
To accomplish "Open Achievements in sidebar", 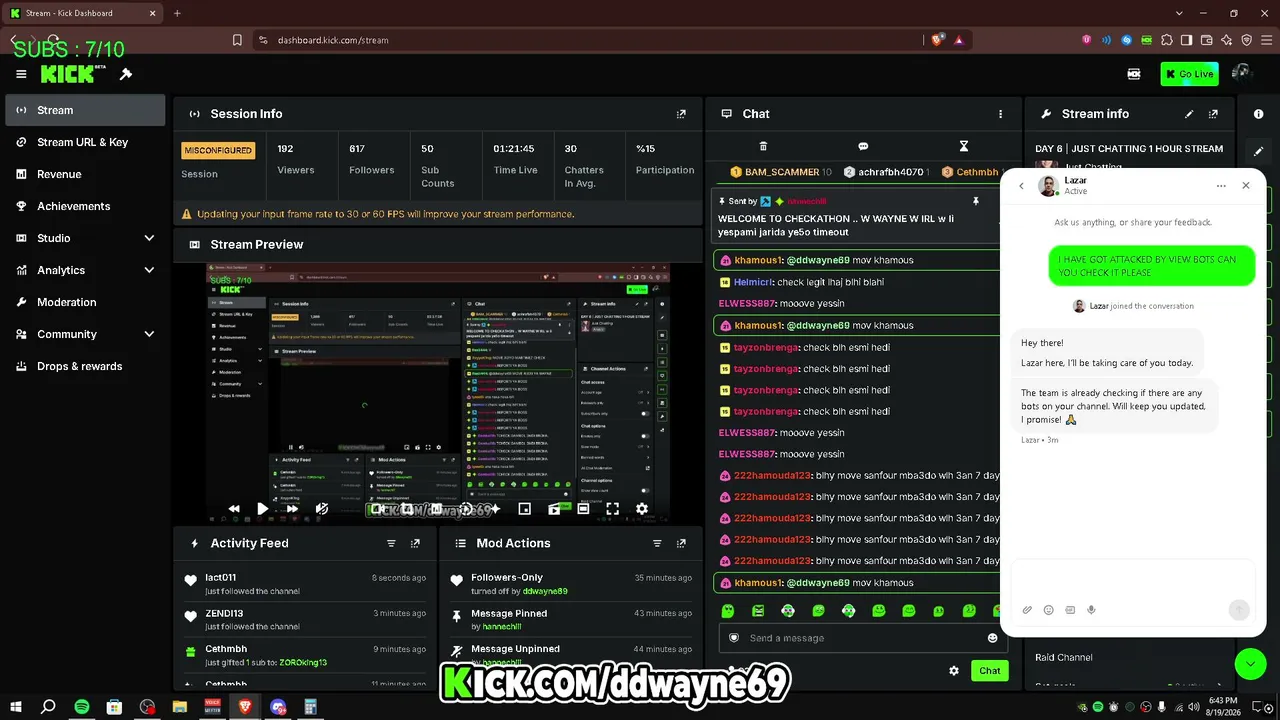I will pyautogui.click(x=85, y=206).
